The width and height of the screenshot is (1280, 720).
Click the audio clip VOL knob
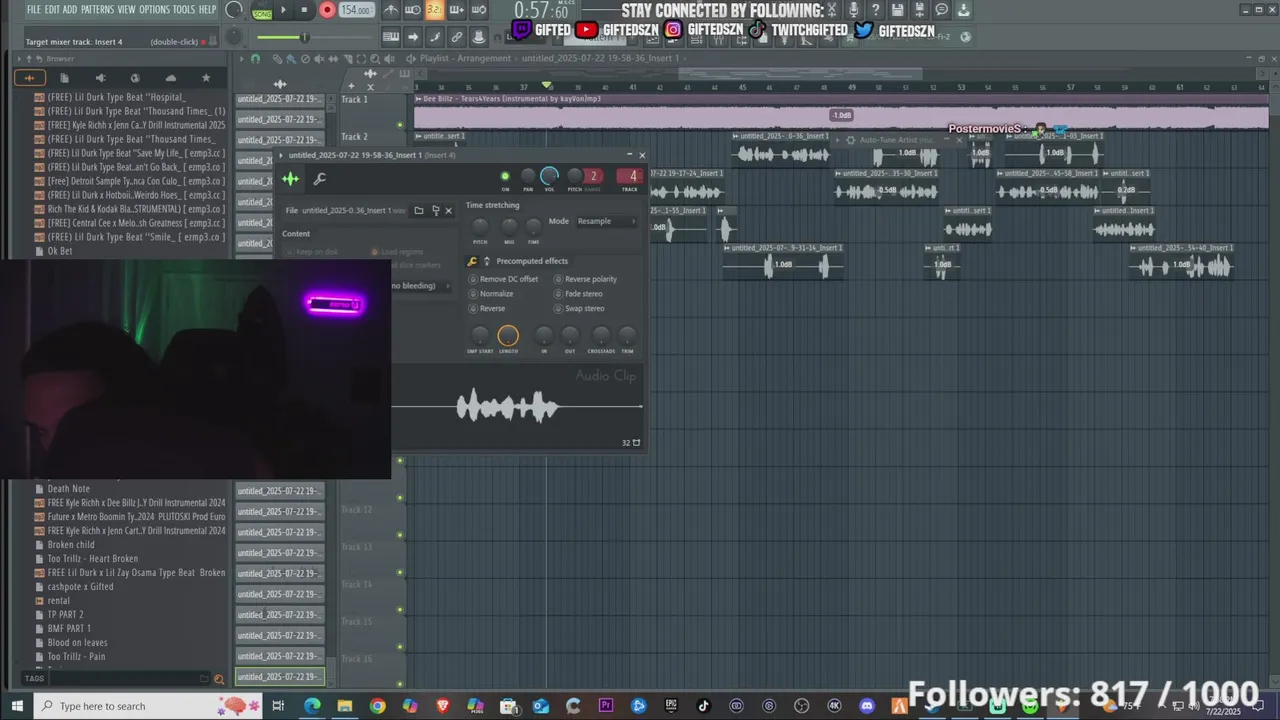point(549,176)
